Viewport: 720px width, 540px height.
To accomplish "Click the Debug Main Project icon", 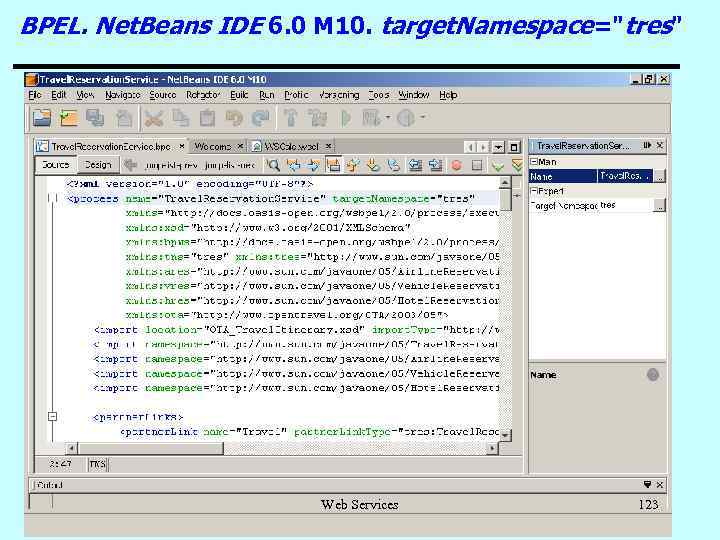I will (371, 118).
